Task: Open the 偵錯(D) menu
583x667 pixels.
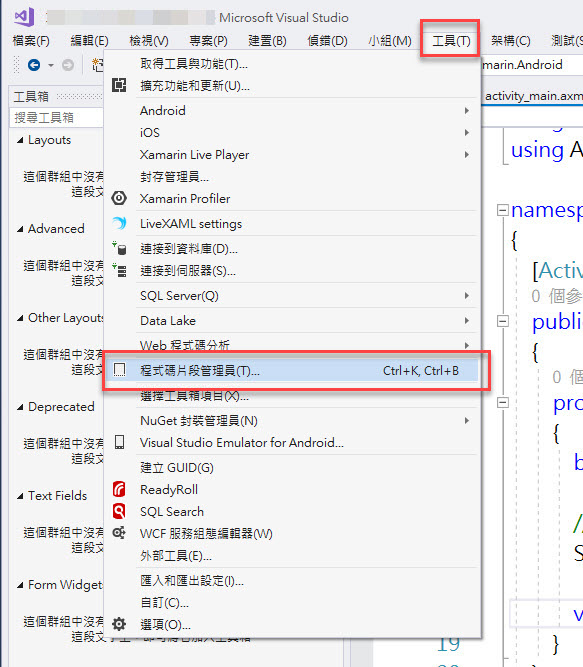Action: [327, 41]
